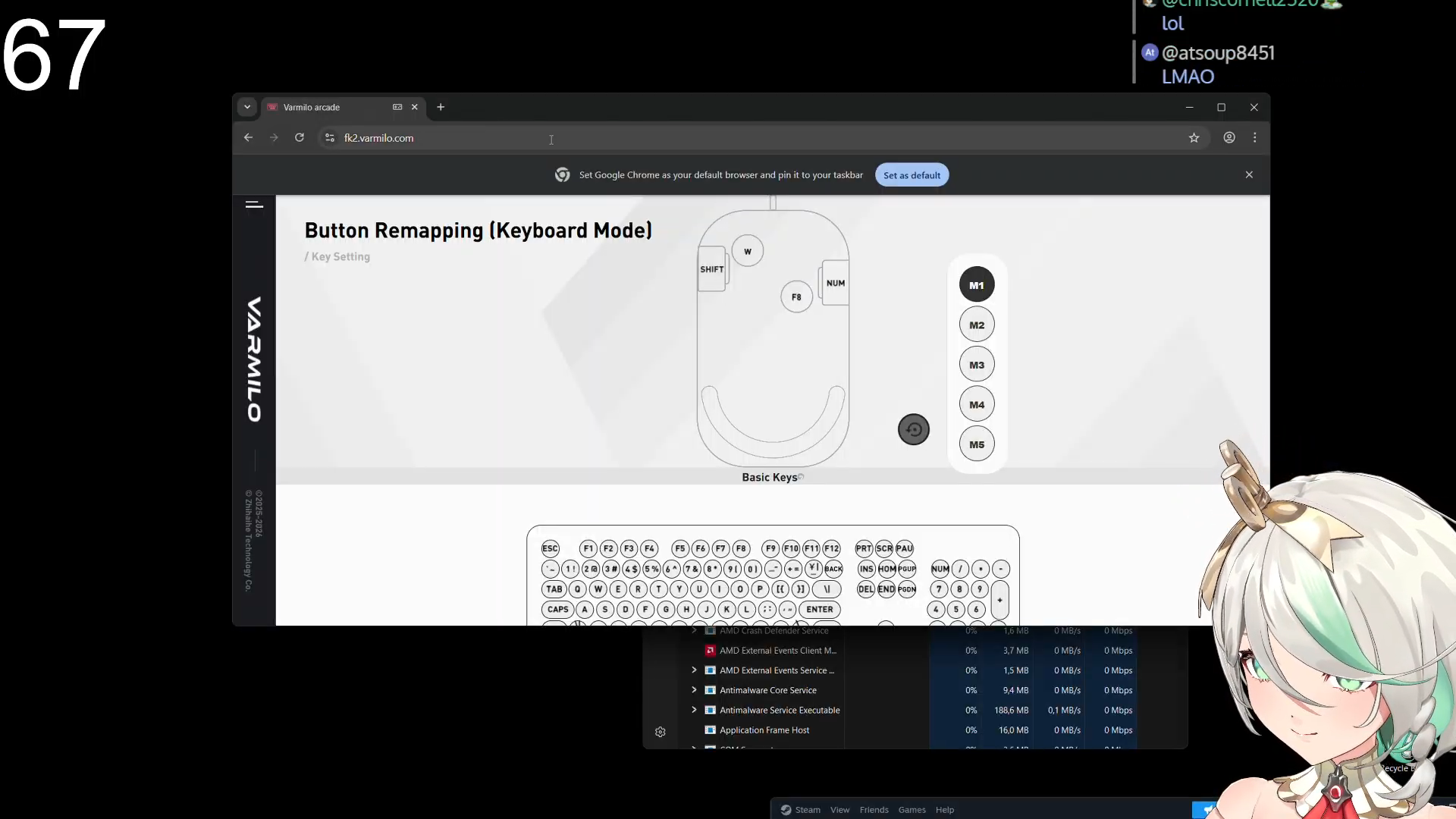This screenshot has width=1456, height=819.
Task: Click the Chrome reload page icon
Action: 300,137
